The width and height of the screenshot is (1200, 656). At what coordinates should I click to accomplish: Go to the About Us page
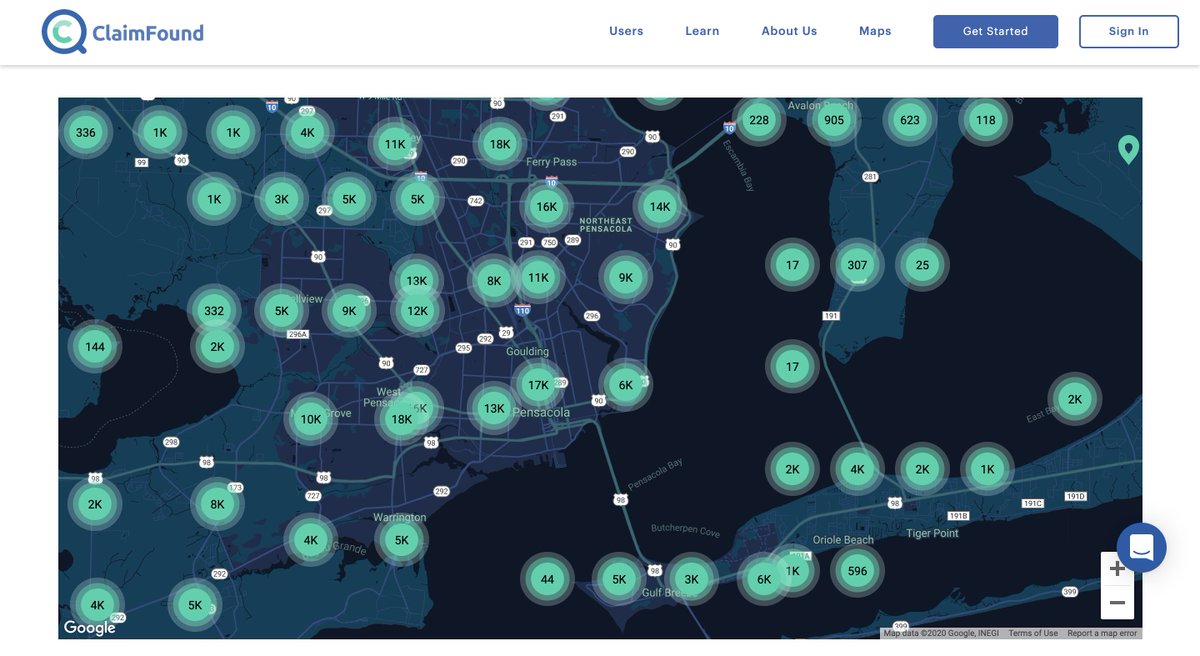click(789, 31)
